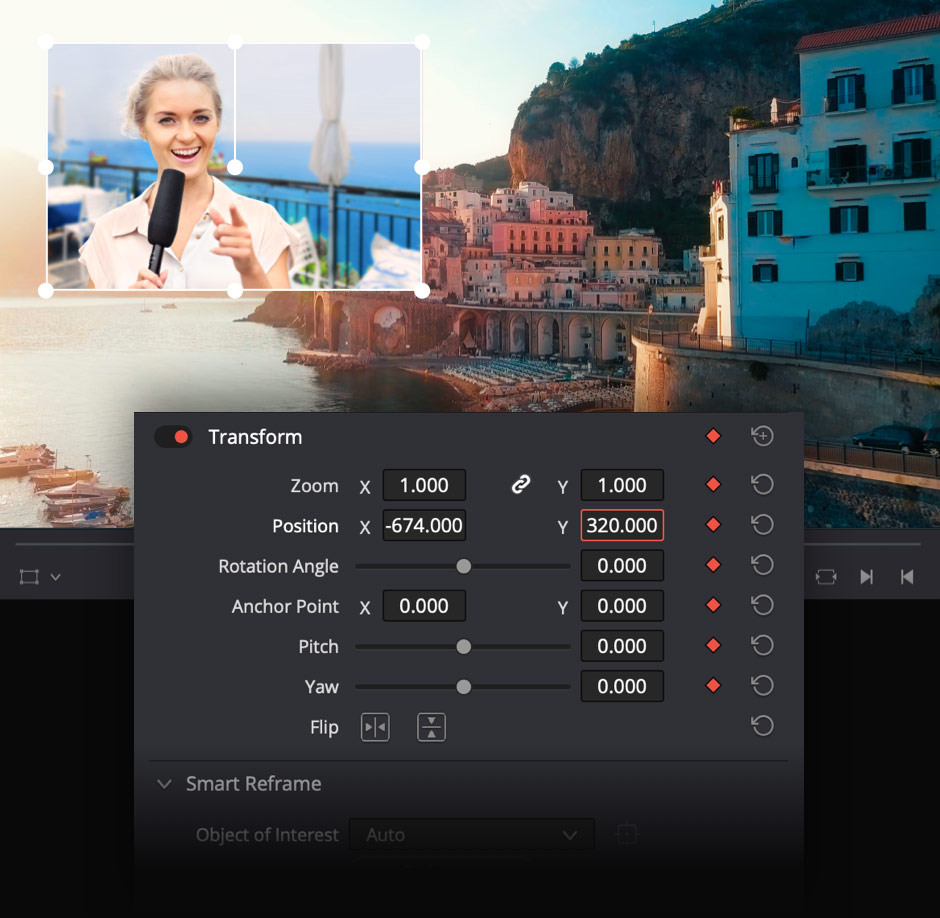
Task: Click the Position X input field
Action: click(x=424, y=525)
